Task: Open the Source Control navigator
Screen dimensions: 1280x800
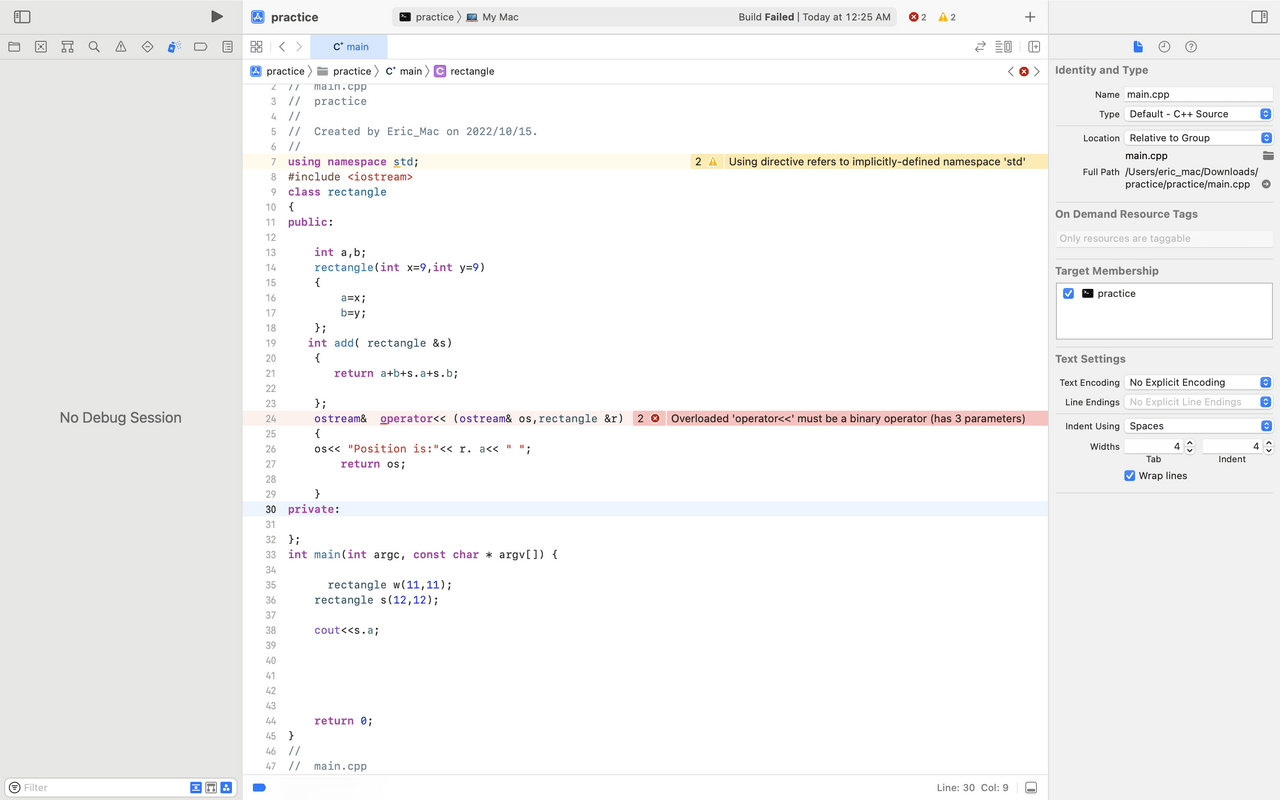Action: pos(41,47)
